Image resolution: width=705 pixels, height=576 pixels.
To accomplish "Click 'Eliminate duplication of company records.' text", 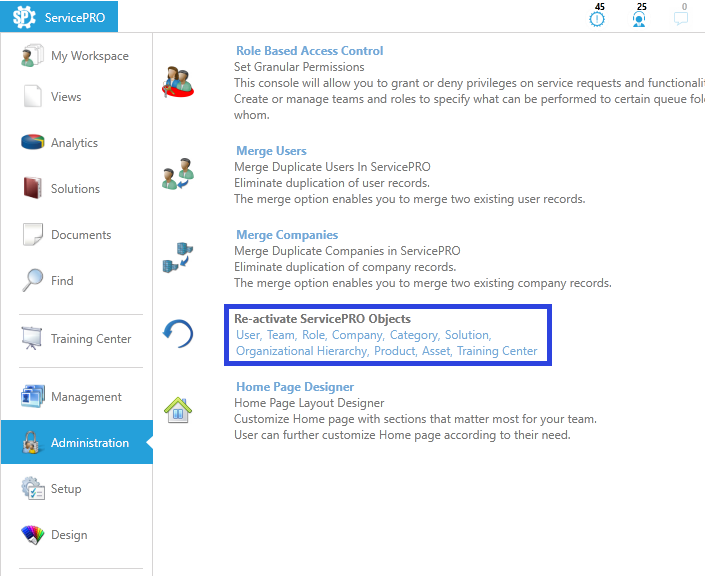I will click(345, 267).
